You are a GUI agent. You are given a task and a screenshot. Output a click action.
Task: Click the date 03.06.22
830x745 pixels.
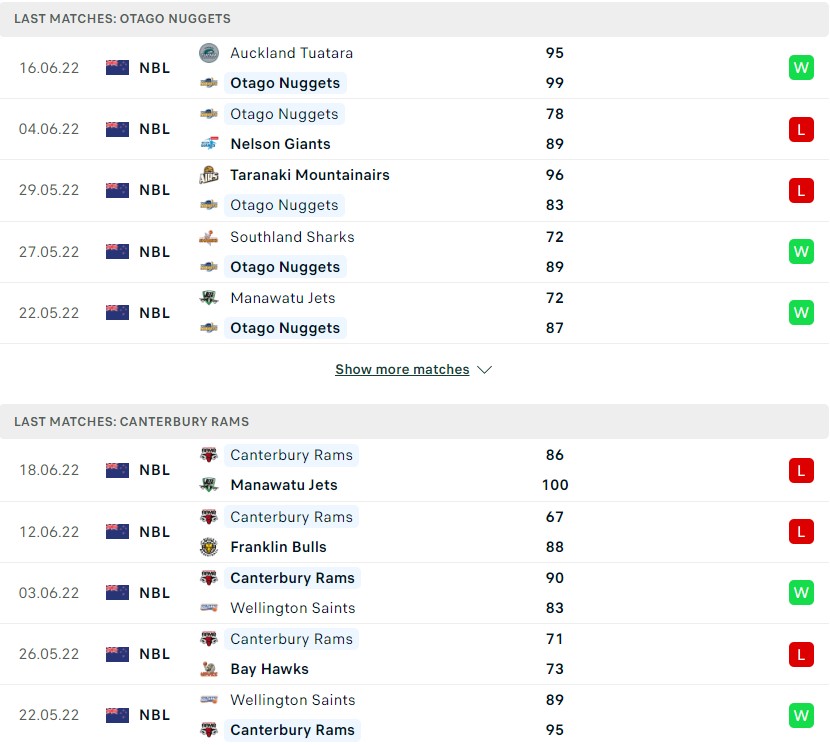click(49, 593)
